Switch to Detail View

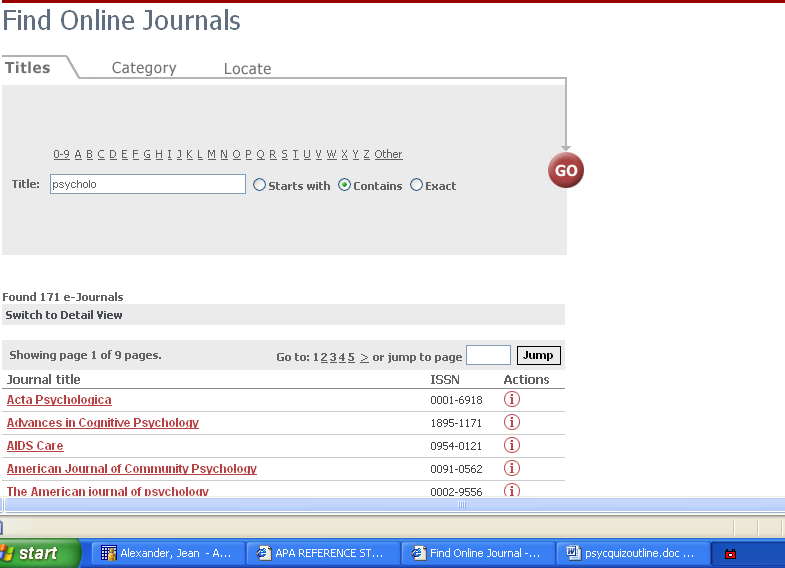64,315
